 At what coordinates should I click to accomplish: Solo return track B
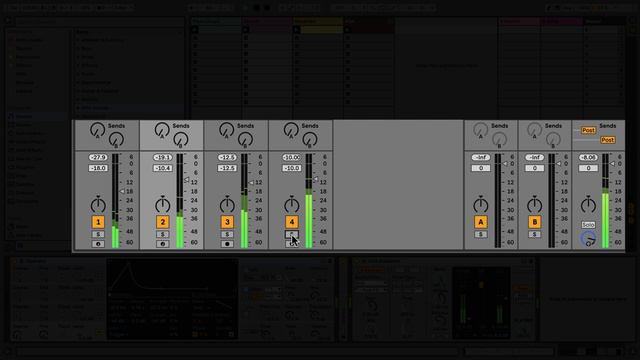tap(534, 234)
